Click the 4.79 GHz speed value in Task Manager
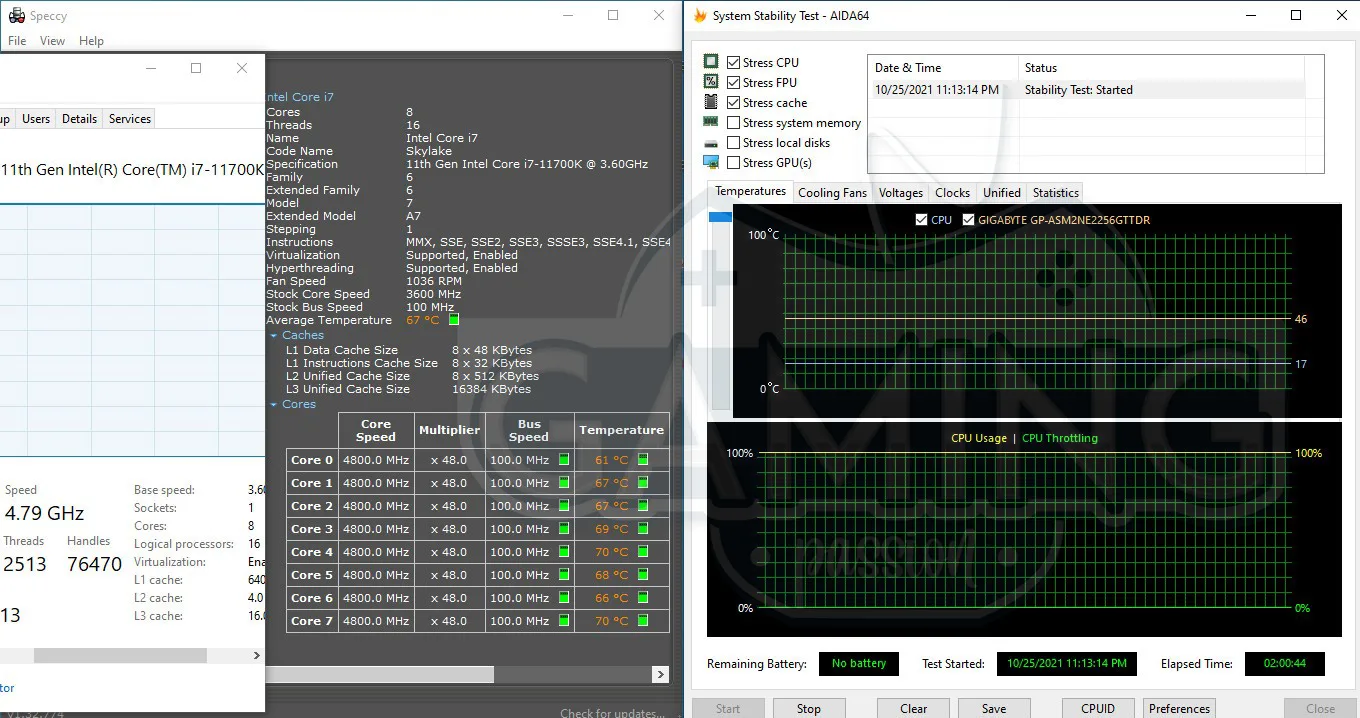The image size is (1360, 718). coord(44,513)
